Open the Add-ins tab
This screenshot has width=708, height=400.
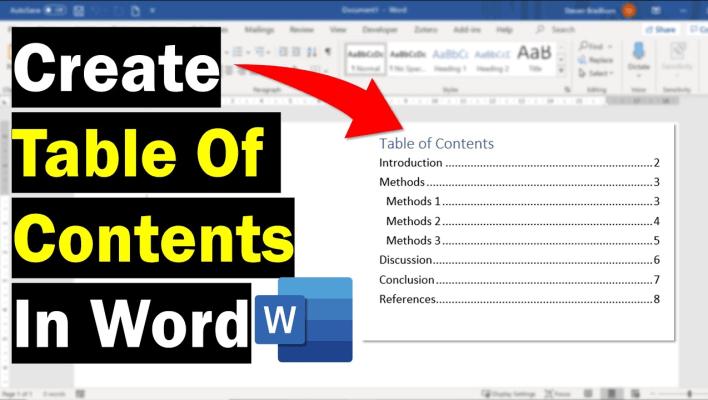point(467,29)
